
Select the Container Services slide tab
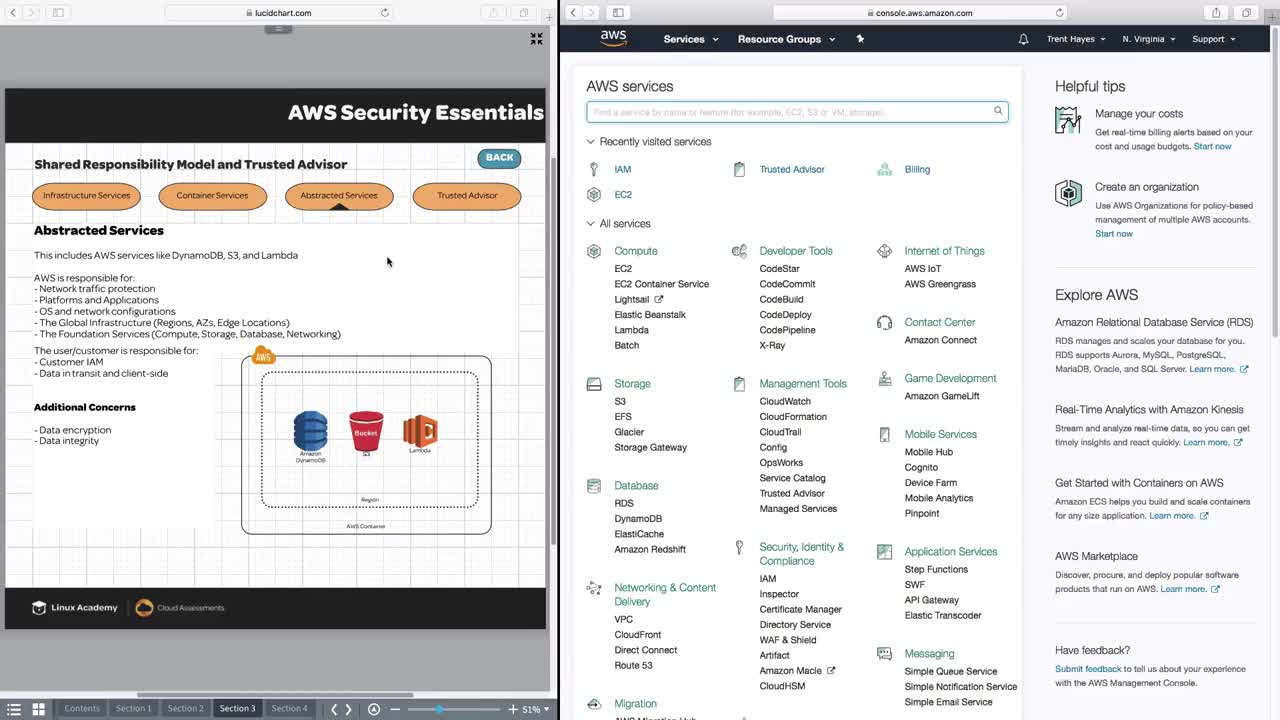click(212, 195)
